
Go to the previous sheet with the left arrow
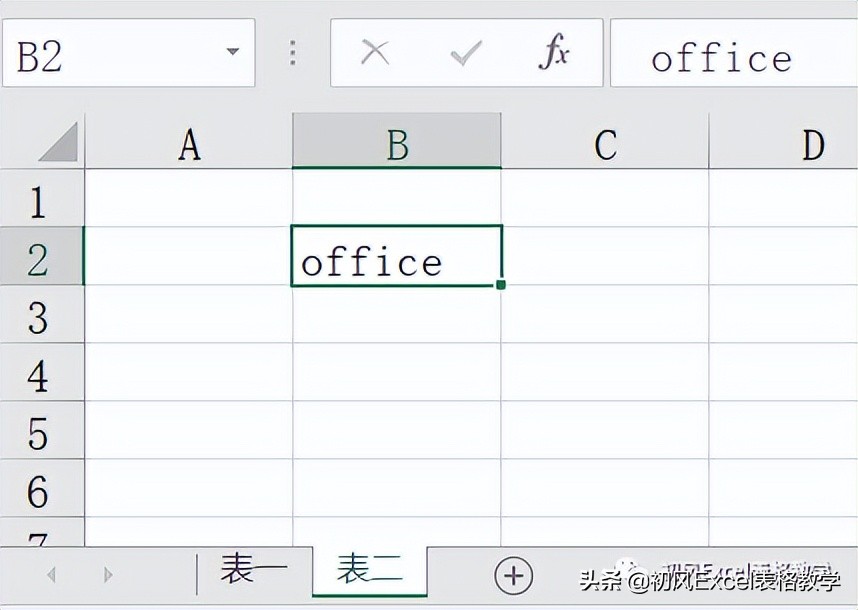51,575
